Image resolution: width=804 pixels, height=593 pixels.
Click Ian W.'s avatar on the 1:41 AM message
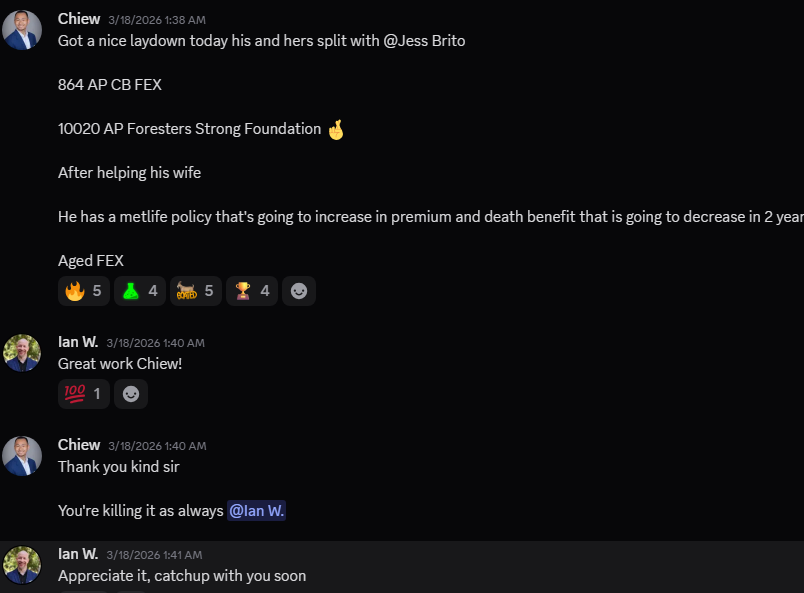point(22,565)
